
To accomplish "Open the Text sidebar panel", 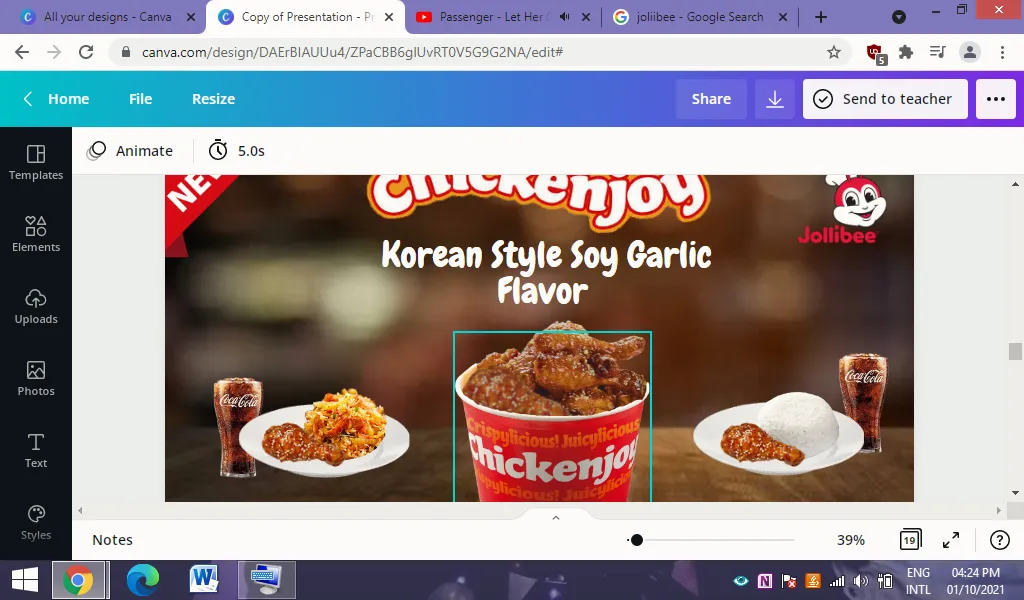I will (x=36, y=450).
